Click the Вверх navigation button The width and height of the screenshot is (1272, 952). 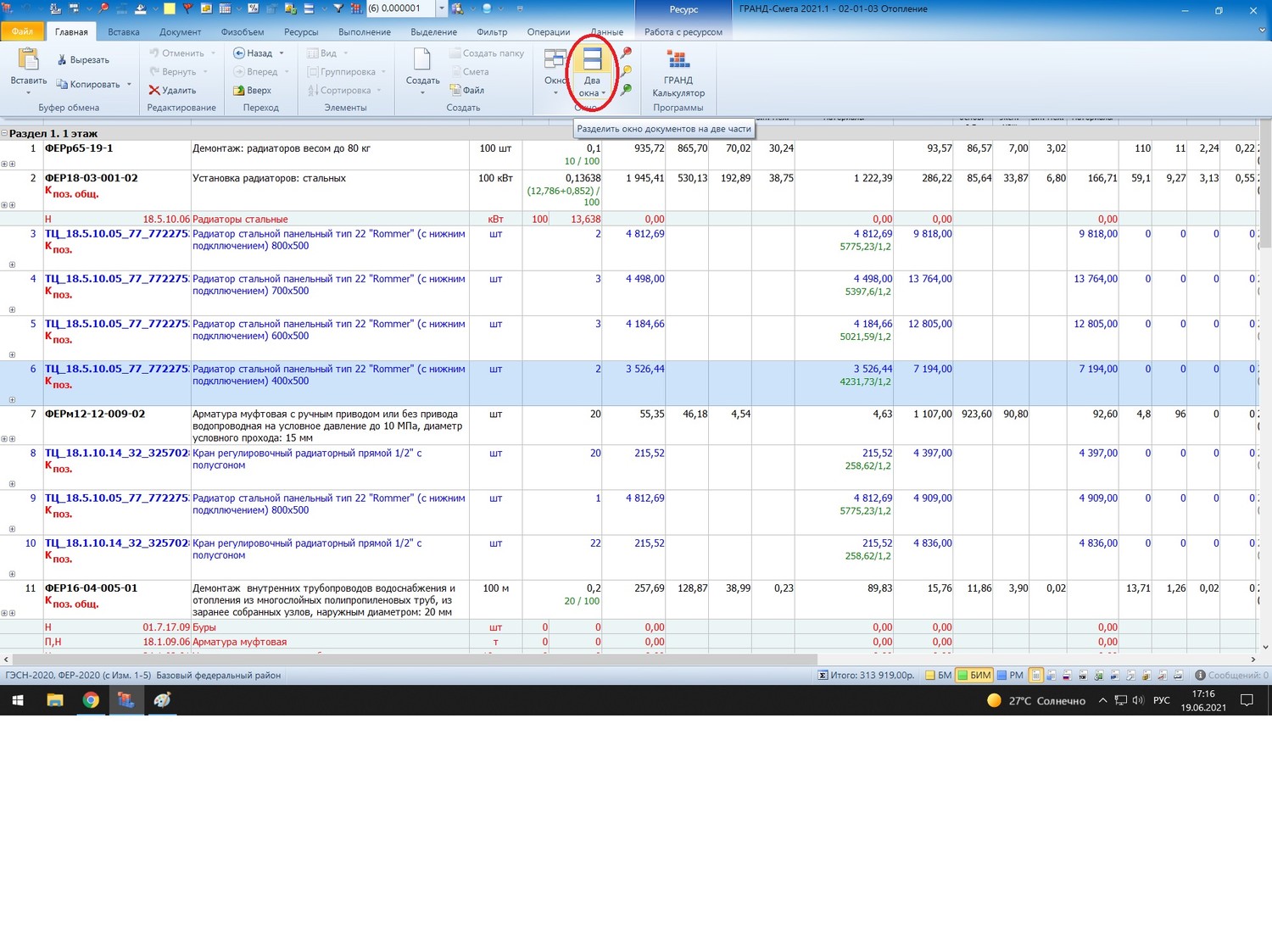[253, 91]
